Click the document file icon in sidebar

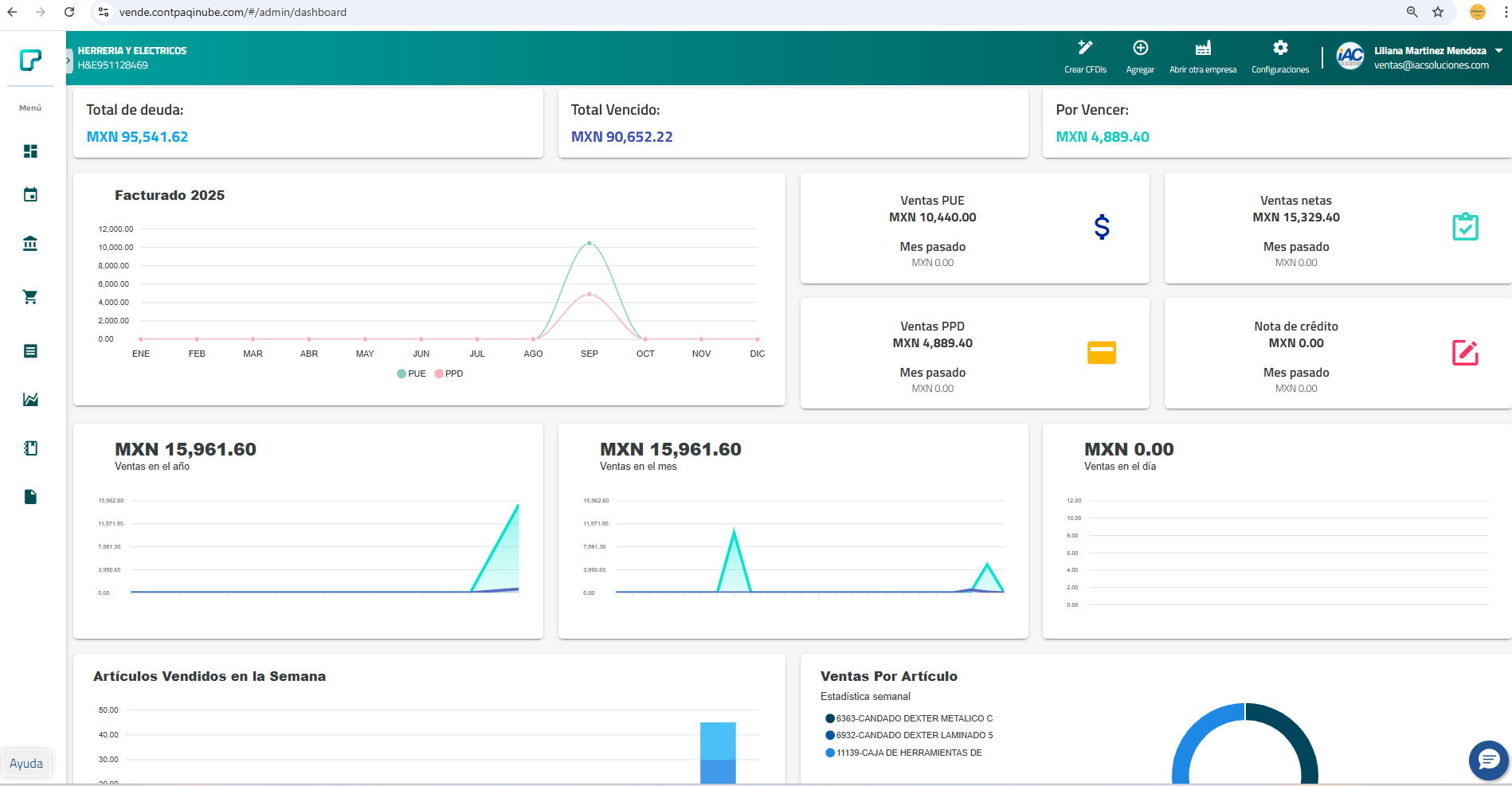tap(30, 497)
